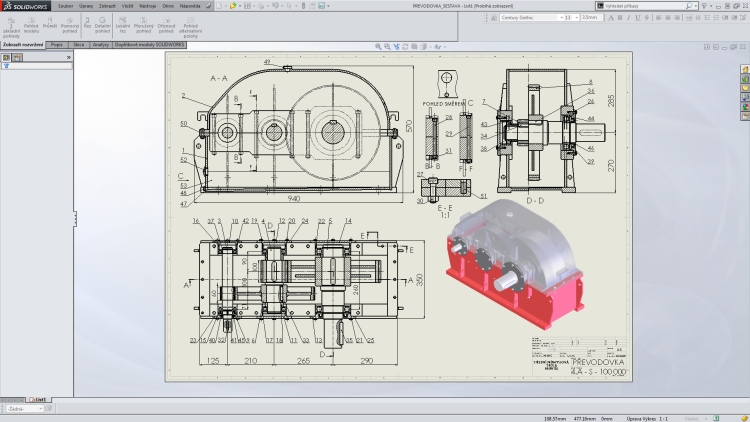The height and width of the screenshot is (422, 750).
Task: Click the Oříznout pohled tool
Action: click(x=166, y=25)
